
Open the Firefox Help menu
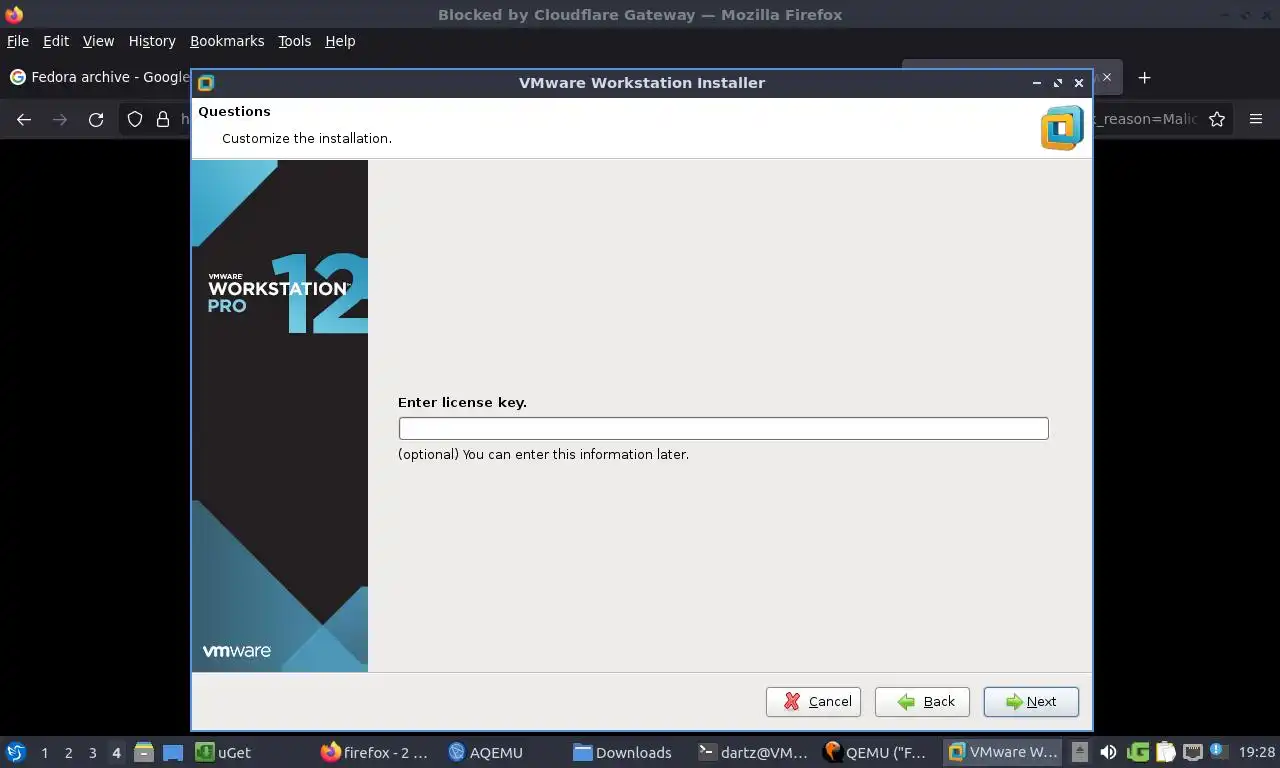[340, 41]
